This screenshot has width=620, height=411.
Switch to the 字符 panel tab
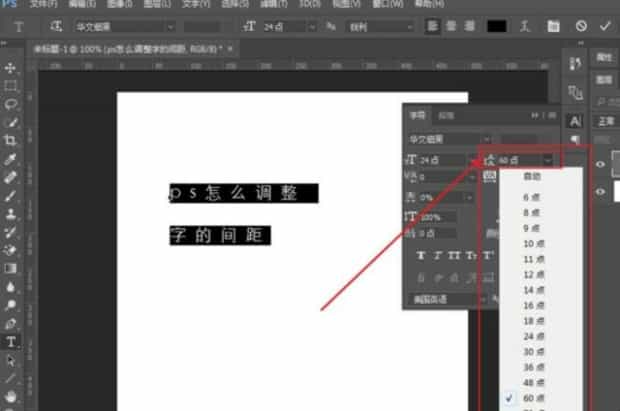415,116
